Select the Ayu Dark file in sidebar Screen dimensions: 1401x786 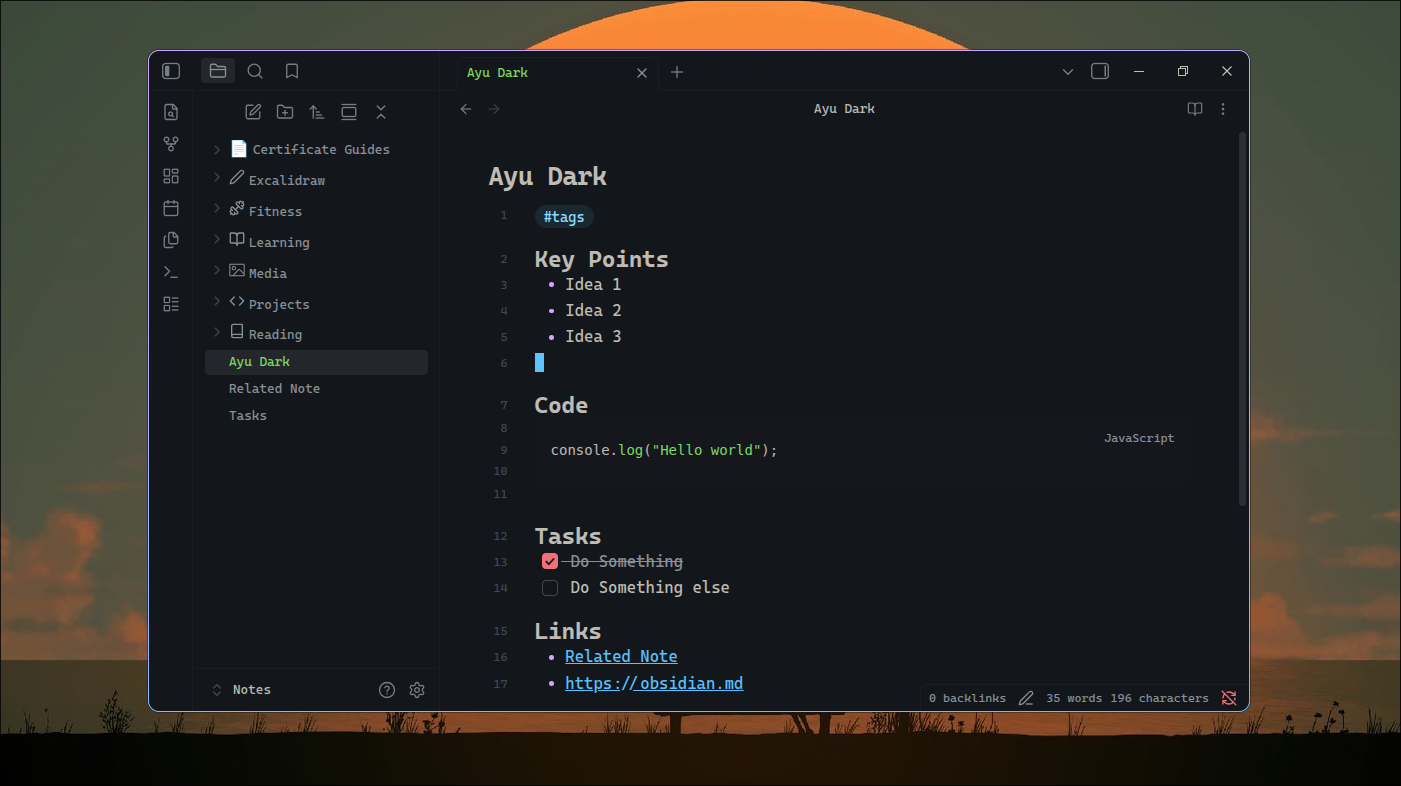click(316, 362)
